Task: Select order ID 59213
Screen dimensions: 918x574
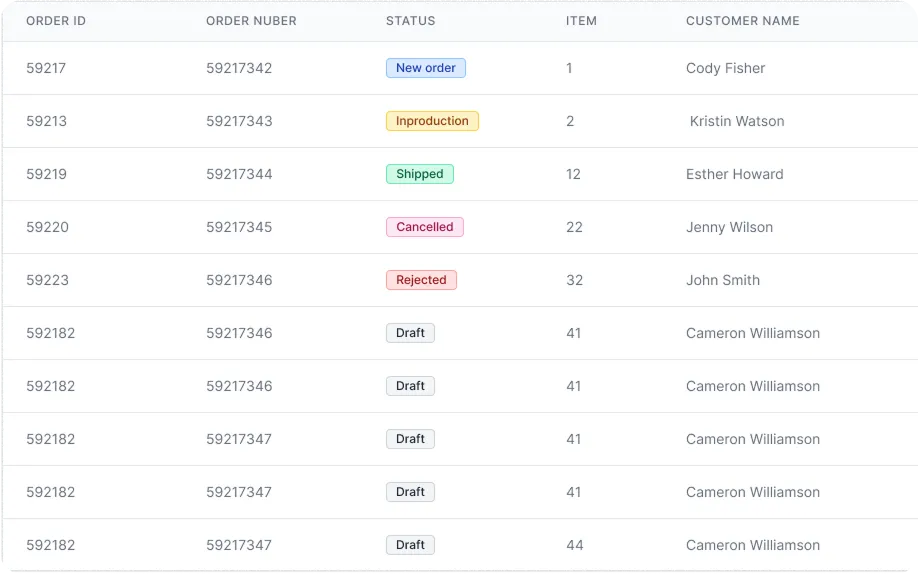Action: click(x=46, y=121)
